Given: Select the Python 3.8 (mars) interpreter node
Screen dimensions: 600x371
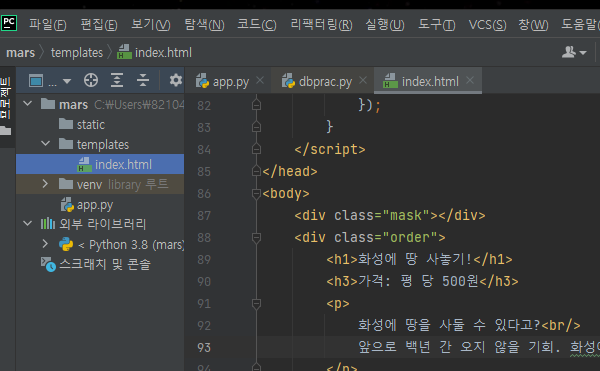Looking at the screenshot, I should tap(100, 244).
